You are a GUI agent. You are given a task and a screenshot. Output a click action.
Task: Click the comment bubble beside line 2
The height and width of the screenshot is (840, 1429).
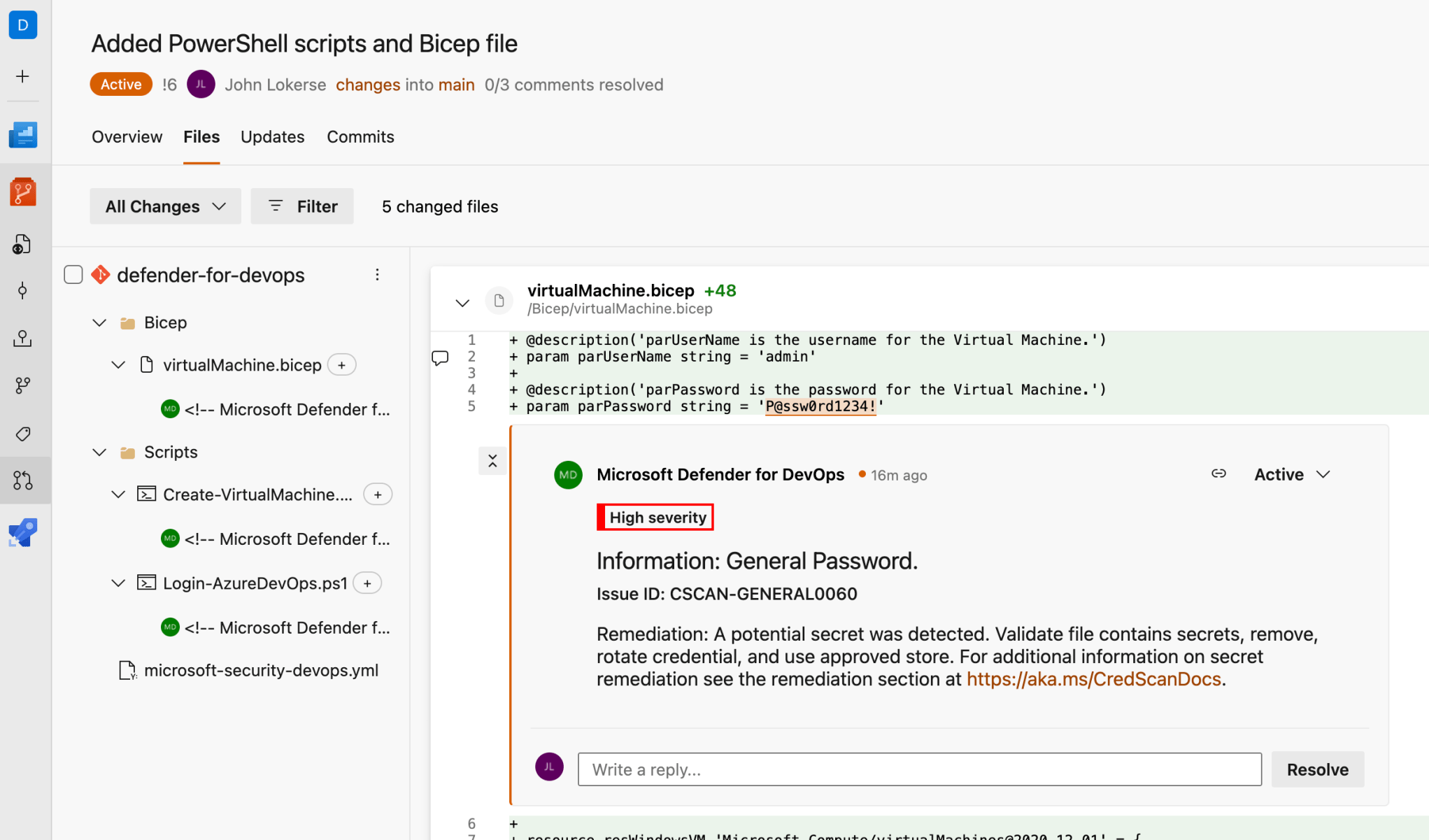point(440,357)
